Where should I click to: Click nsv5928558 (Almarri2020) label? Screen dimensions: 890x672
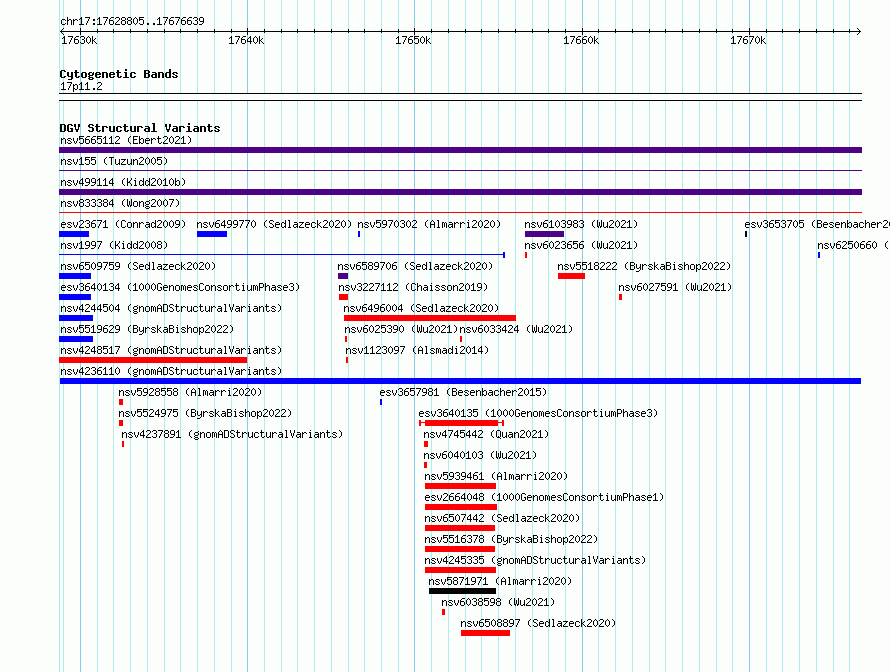click(x=190, y=392)
